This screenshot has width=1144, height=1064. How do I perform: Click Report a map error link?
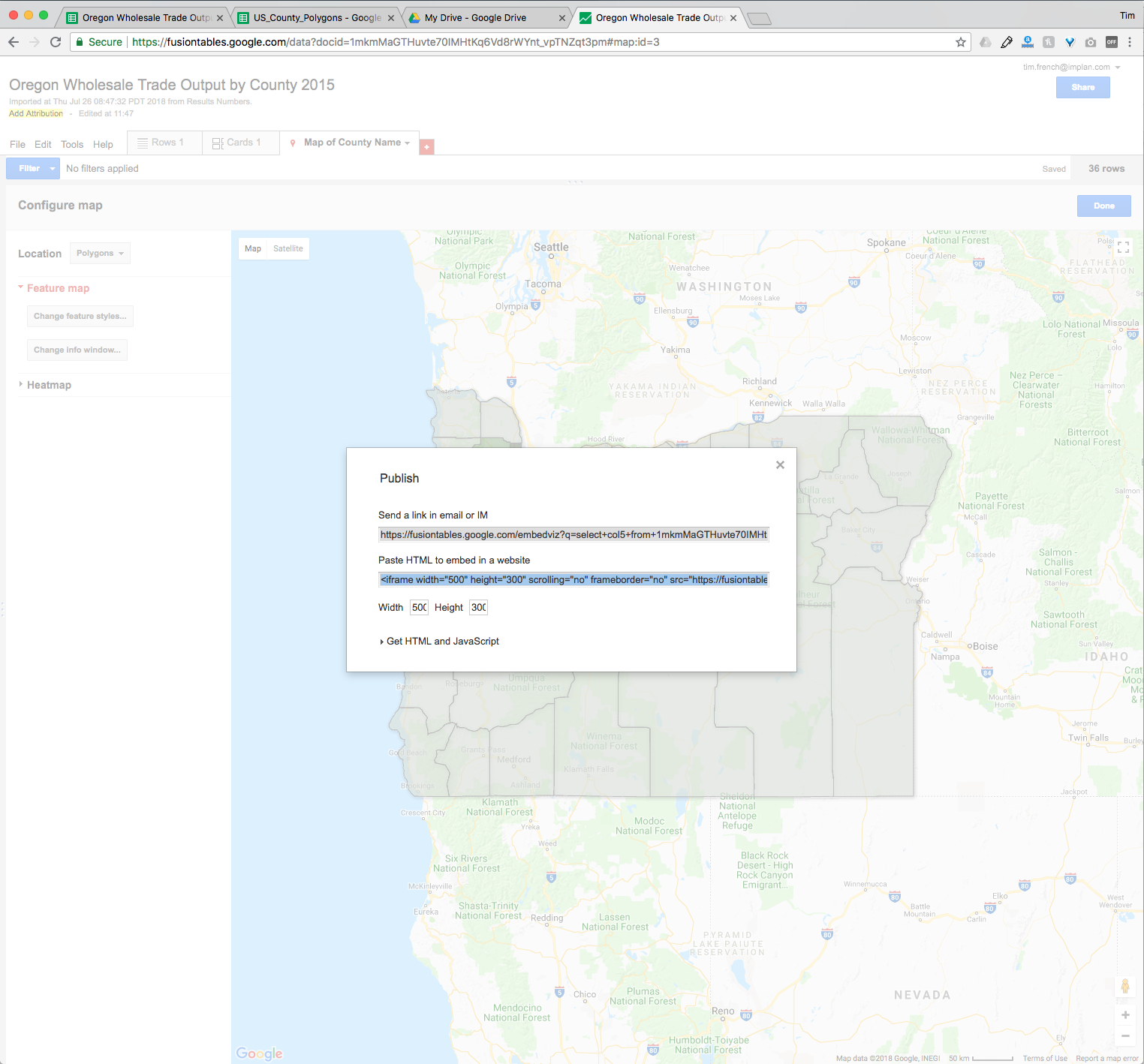[x=1107, y=1059]
